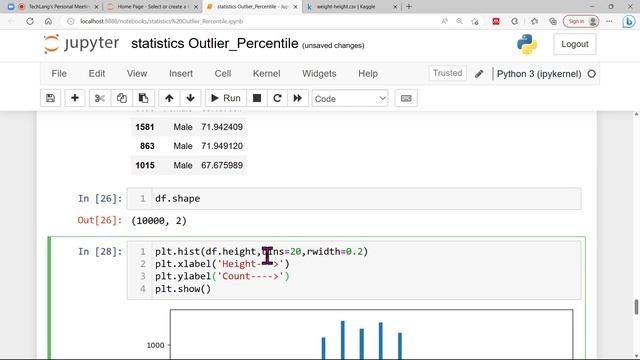The height and width of the screenshot is (360, 640).
Task: Click the plt.hist code line in cell 28
Action: point(261,251)
